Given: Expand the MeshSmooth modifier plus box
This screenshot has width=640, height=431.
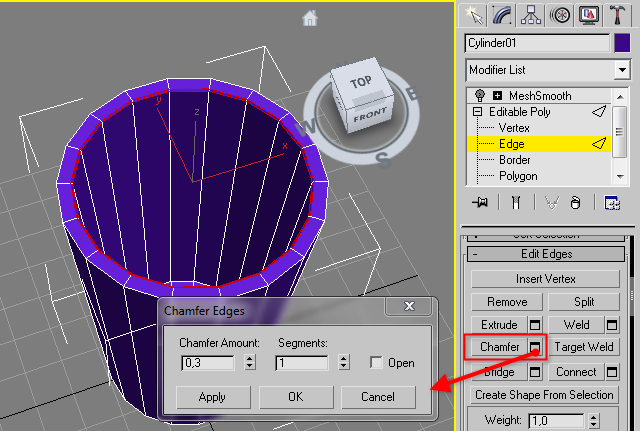Looking at the screenshot, I should (x=497, y=96).
